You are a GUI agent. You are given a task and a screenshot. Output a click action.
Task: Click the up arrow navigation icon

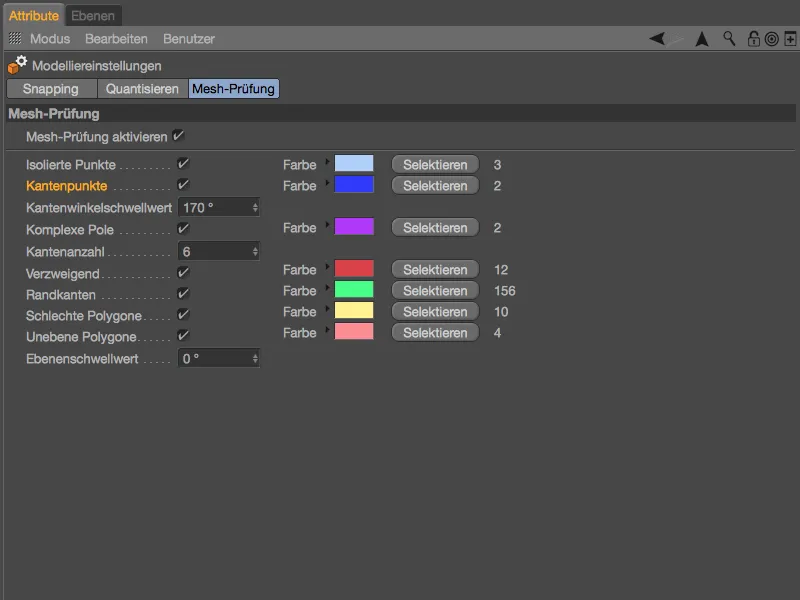point(702,39)
